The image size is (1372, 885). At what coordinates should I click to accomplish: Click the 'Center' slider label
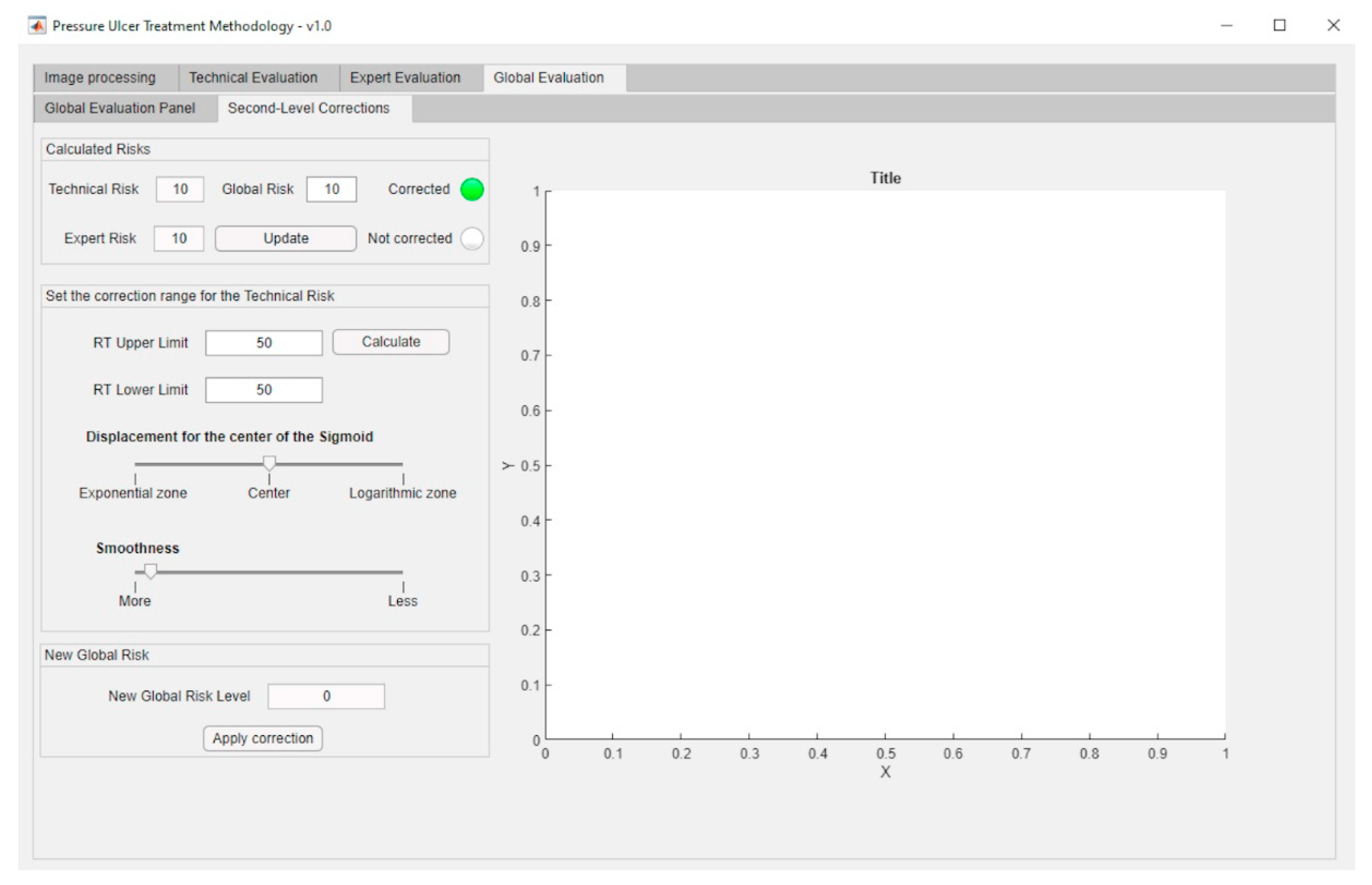coord(268,493)
